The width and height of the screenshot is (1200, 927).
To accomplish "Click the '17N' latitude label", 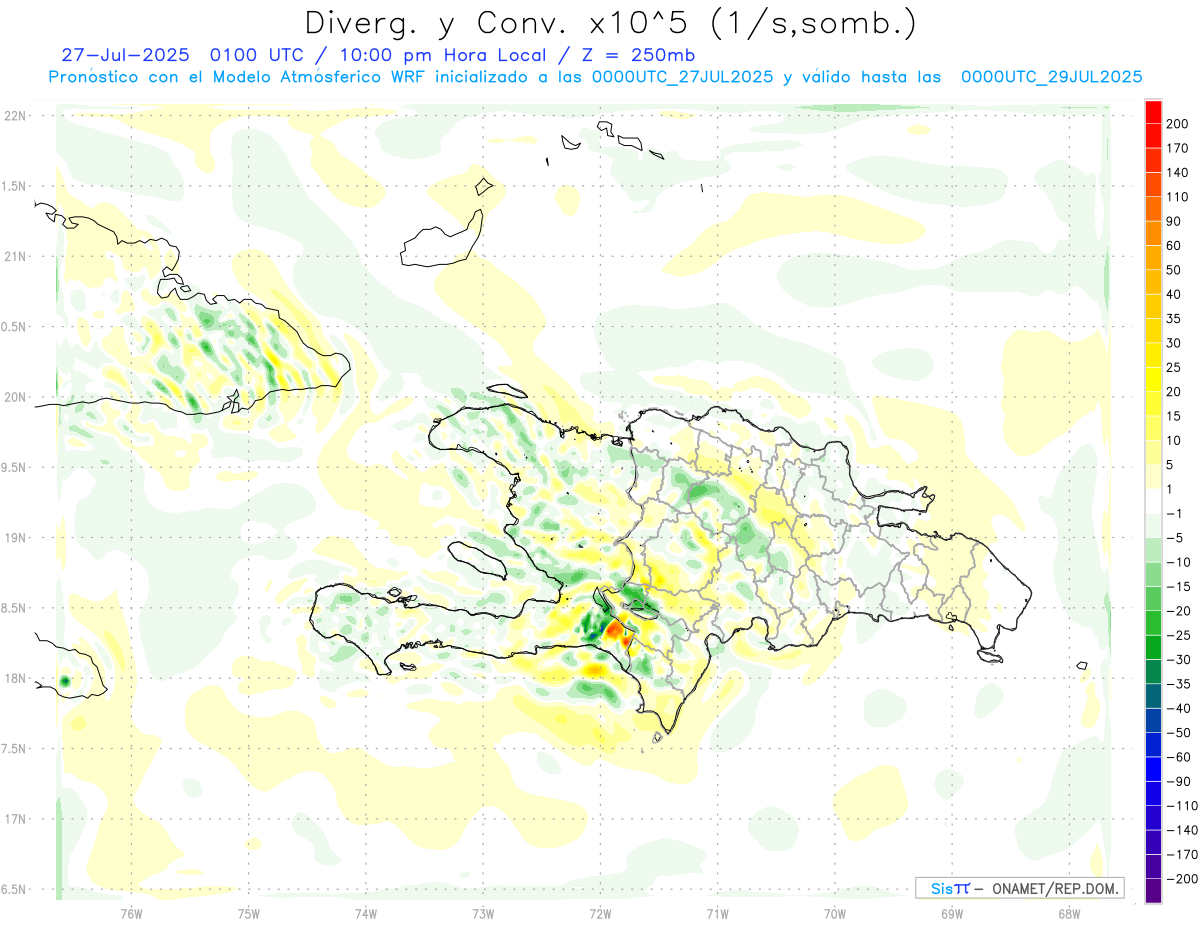I will tap(15, 819).
